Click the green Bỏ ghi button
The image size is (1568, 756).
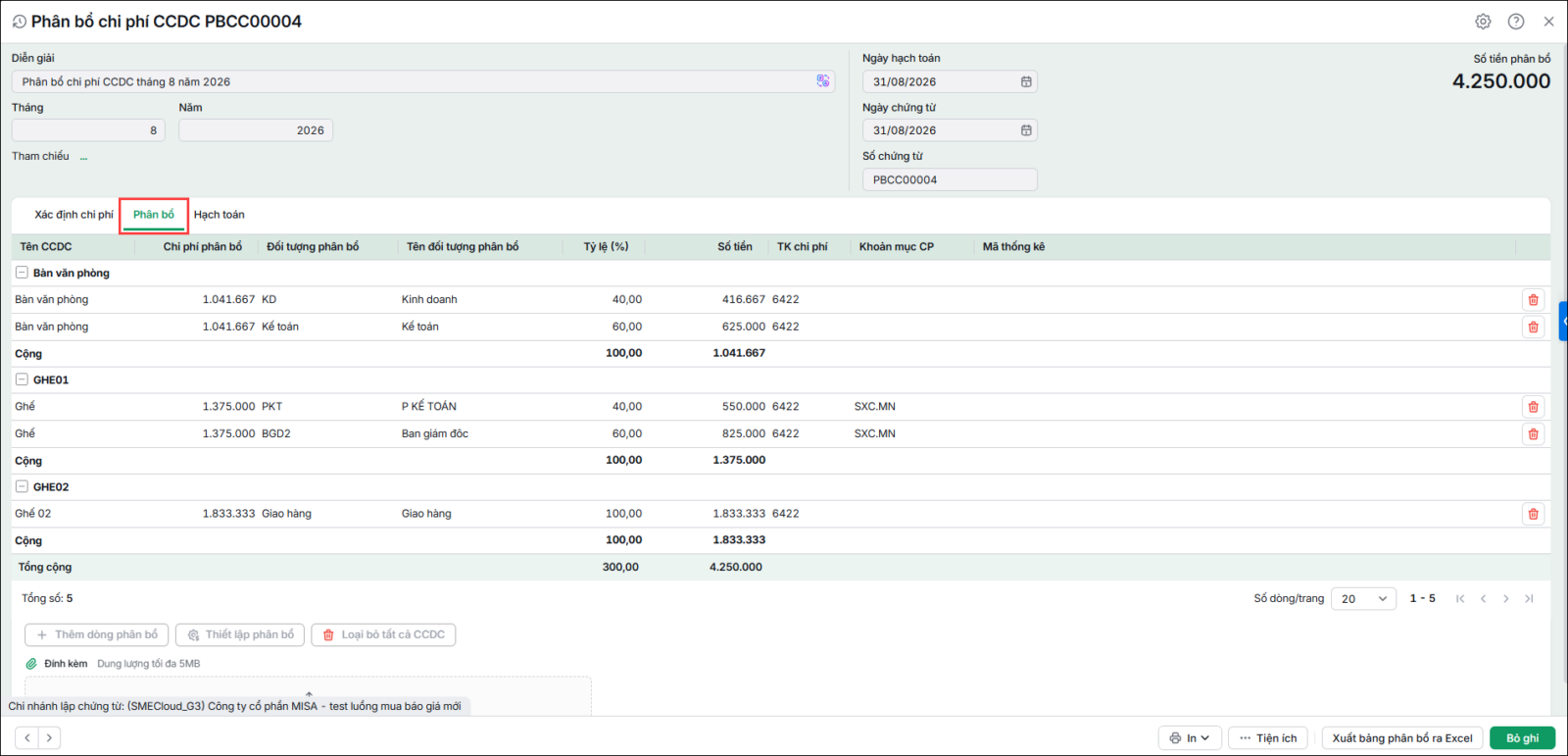pos(1523,738)
